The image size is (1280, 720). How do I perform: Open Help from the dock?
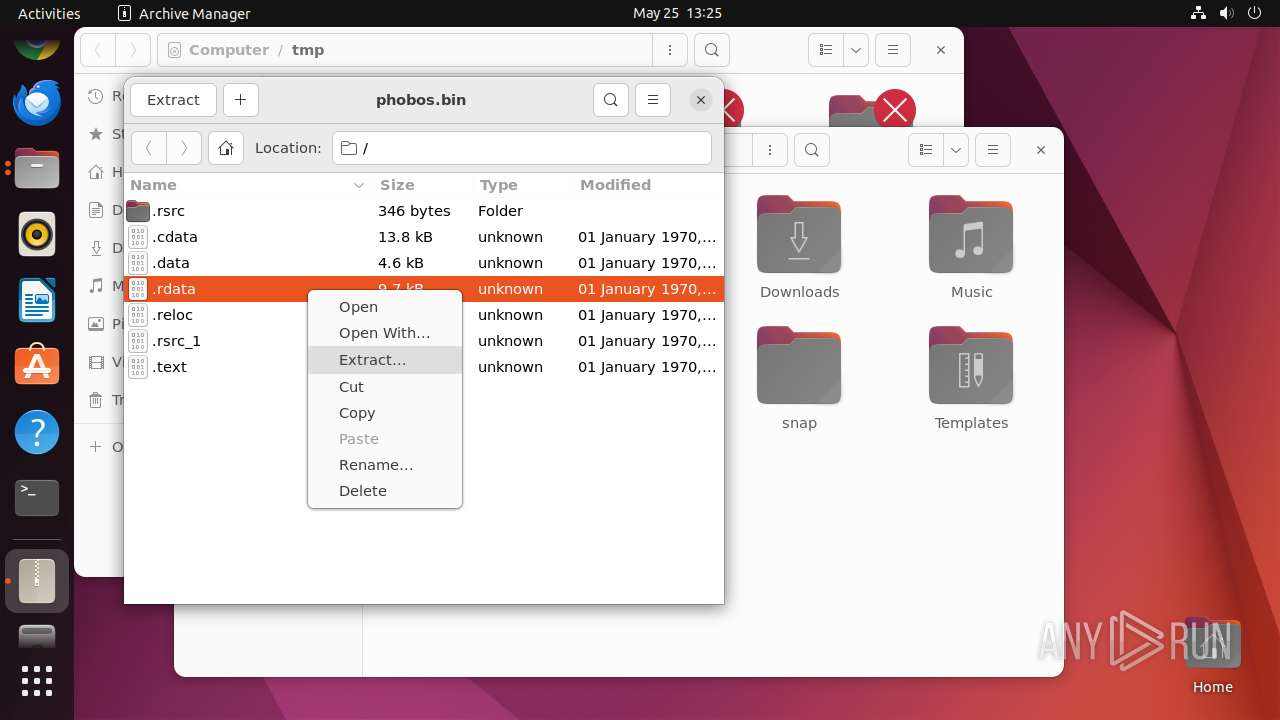coord(37,432)
